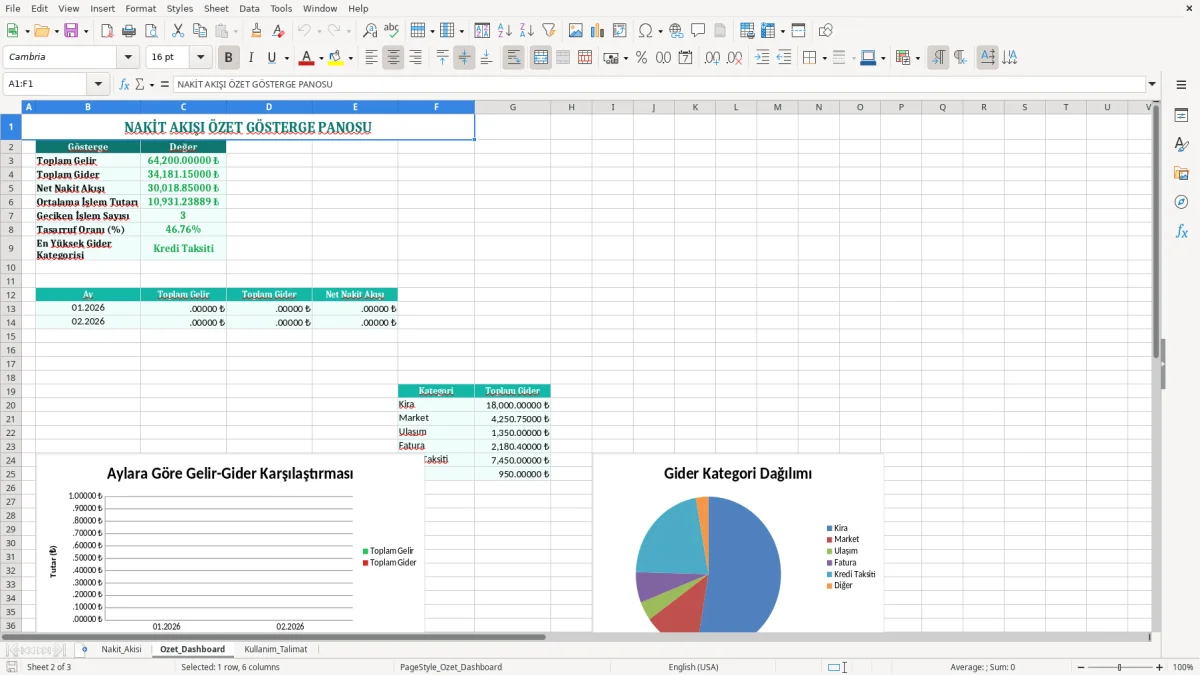Save the spreadsheet with the floppy disk icon
Viewport: 1200px width, 675px height.
click(x=71, y=31)
